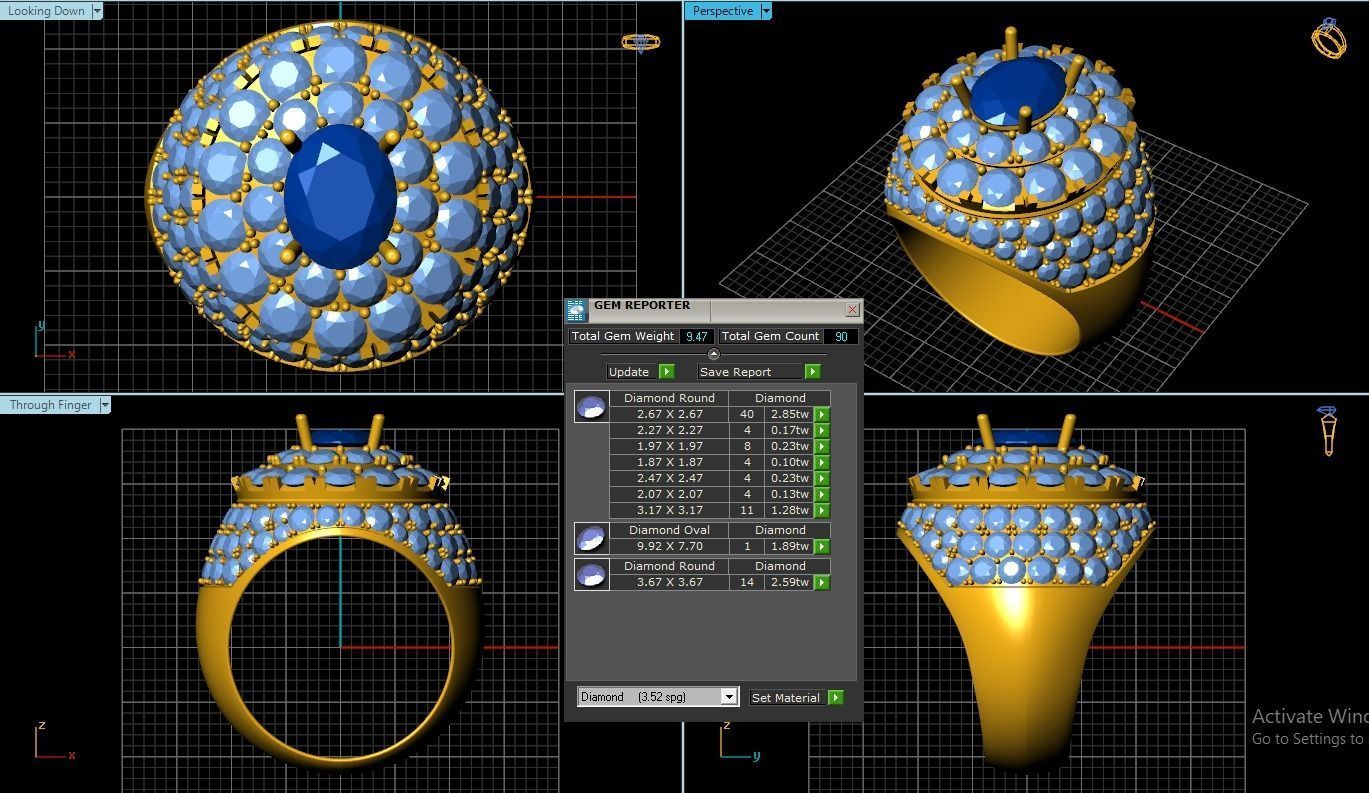
Task: Click the first Diamond Round gem thumbnail
Action: (591, 406)
